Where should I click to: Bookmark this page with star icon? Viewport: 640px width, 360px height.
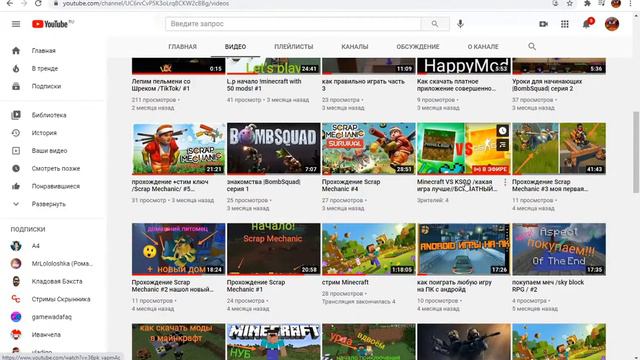569,3
